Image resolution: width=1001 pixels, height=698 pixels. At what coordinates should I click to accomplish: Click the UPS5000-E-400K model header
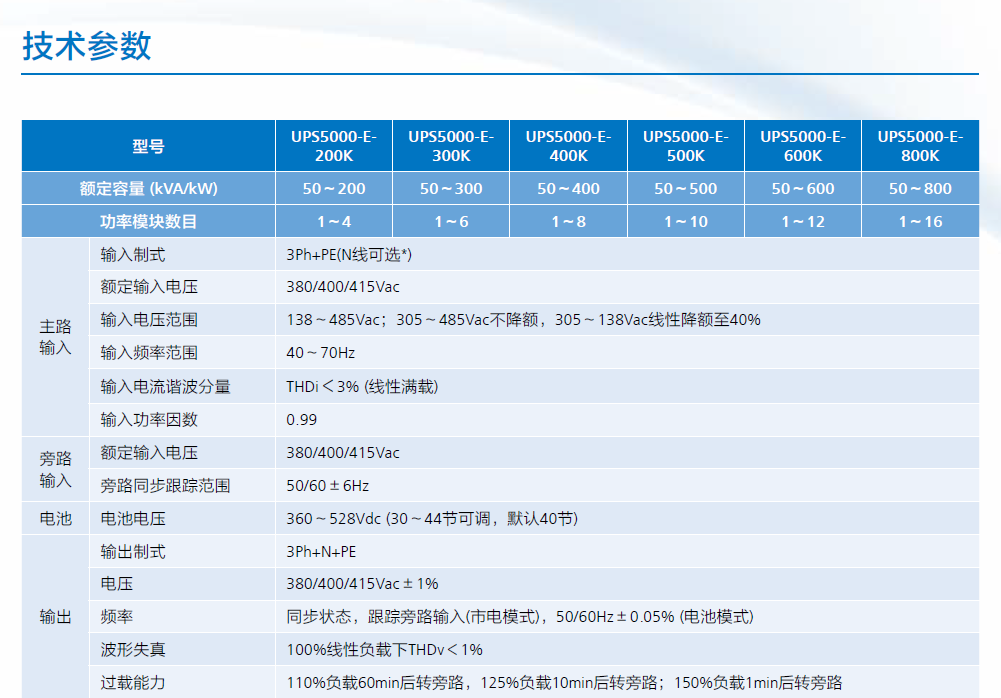pyautogui.click(x=568, y=146)
